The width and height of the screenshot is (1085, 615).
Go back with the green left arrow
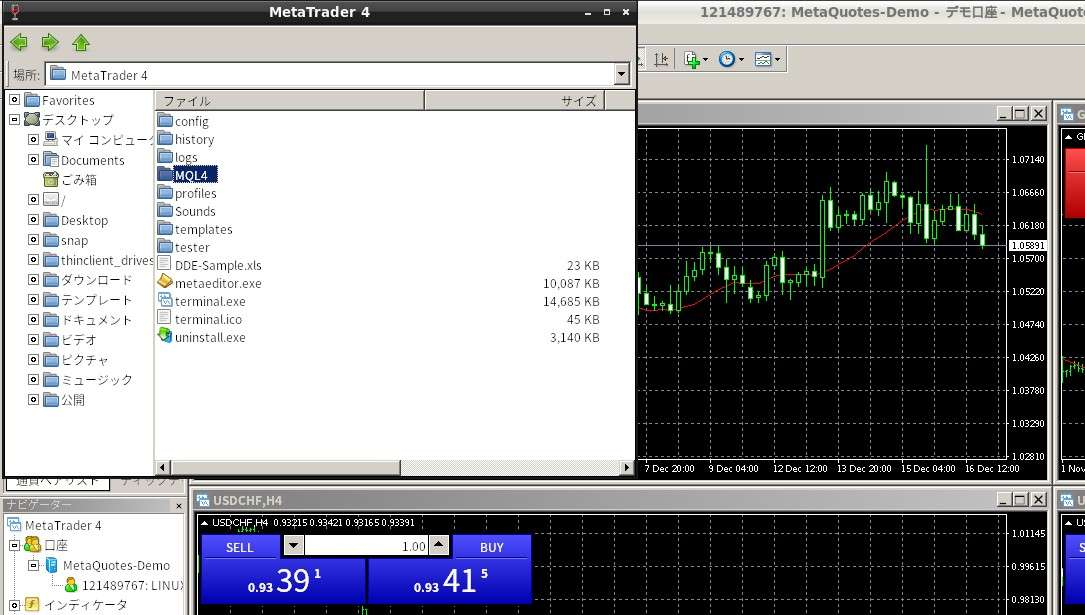(19, 43)
